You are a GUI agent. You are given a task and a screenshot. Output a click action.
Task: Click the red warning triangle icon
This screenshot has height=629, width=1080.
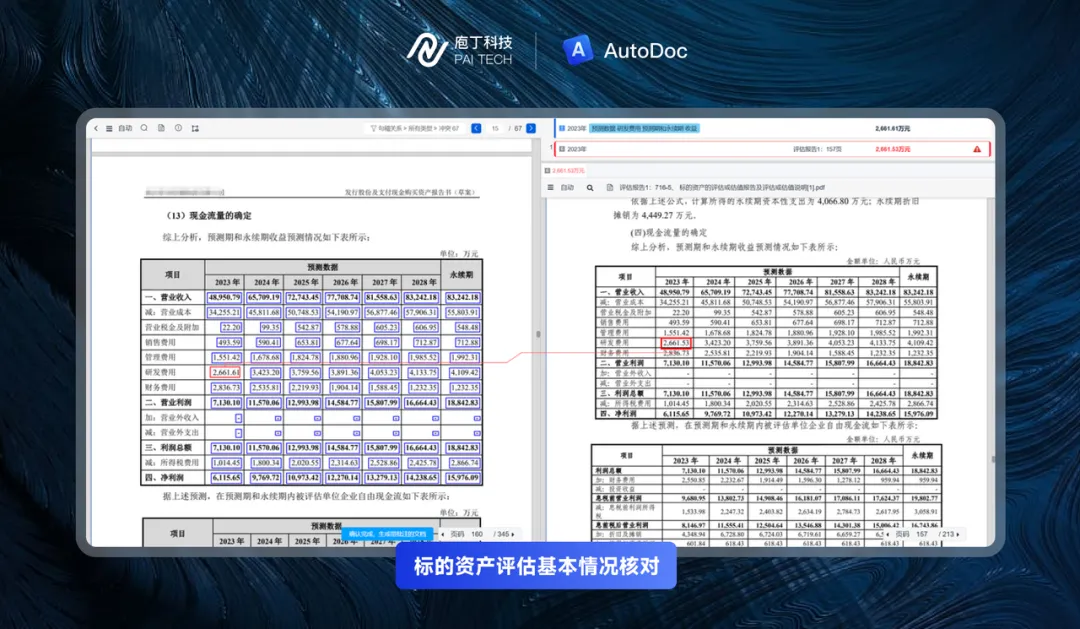pos(977,149)
